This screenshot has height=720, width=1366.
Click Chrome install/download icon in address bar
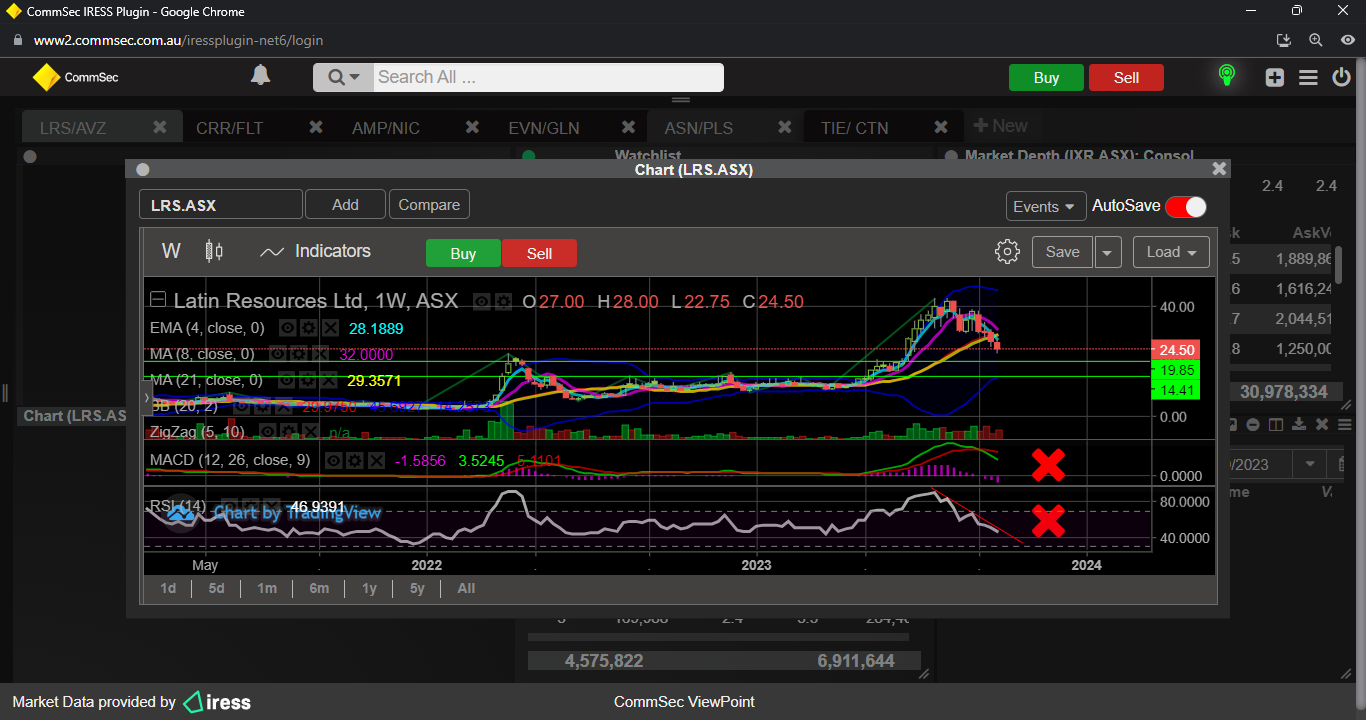point(1285,40)
